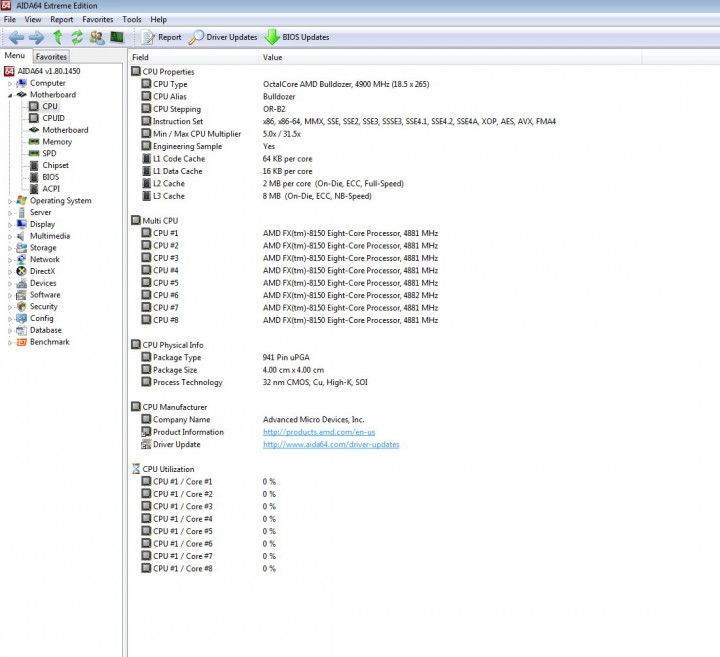Click the Display monitor icon
Viewport: 720px width, 657px height.
(21, 224)
